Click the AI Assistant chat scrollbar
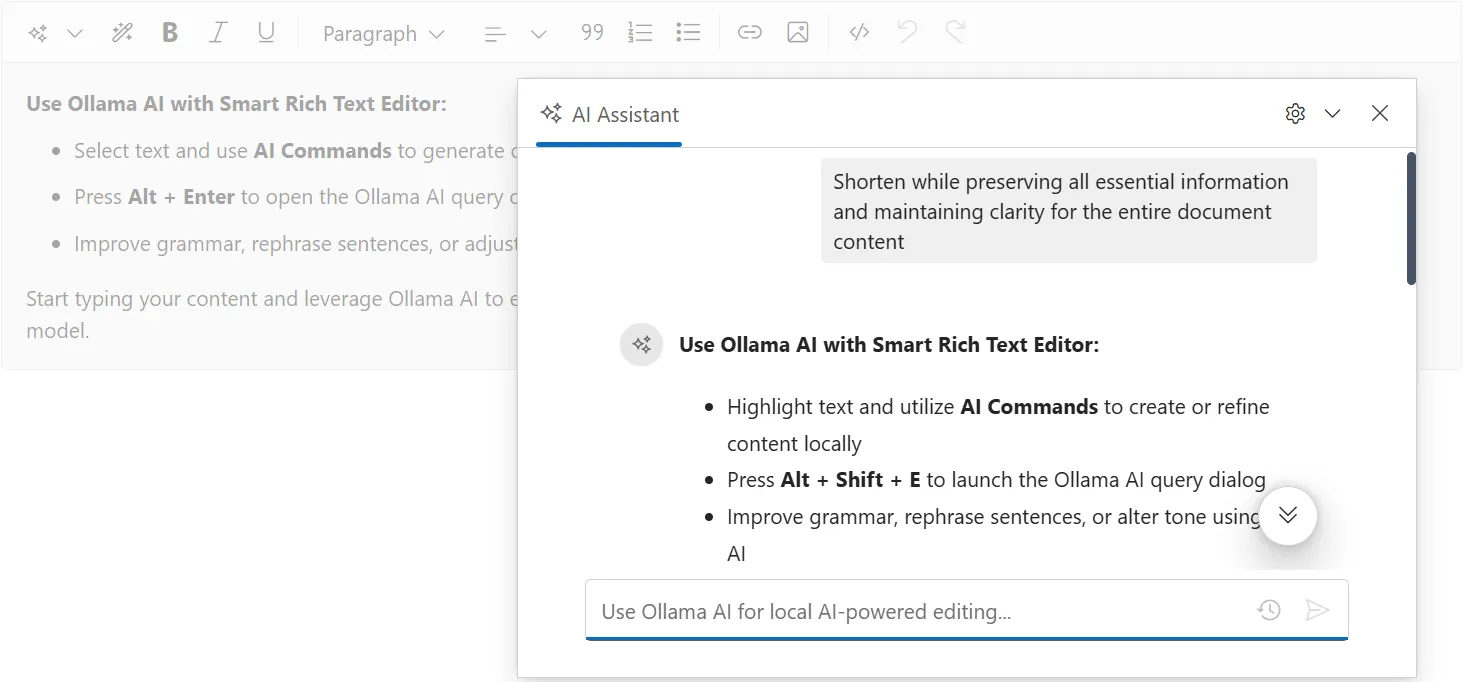 click(1411, 218)
